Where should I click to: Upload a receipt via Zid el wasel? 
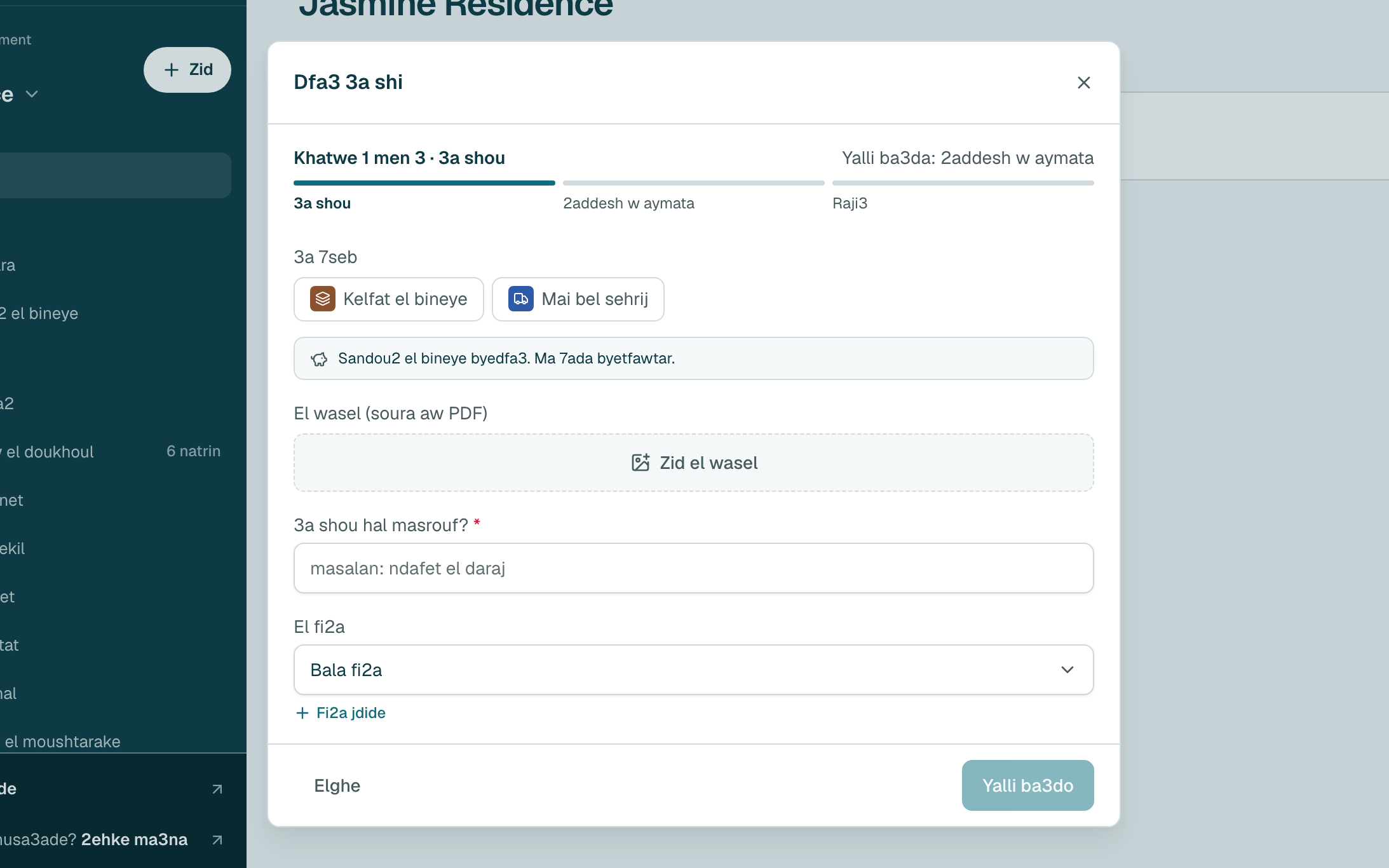click(x=694, y=463)
